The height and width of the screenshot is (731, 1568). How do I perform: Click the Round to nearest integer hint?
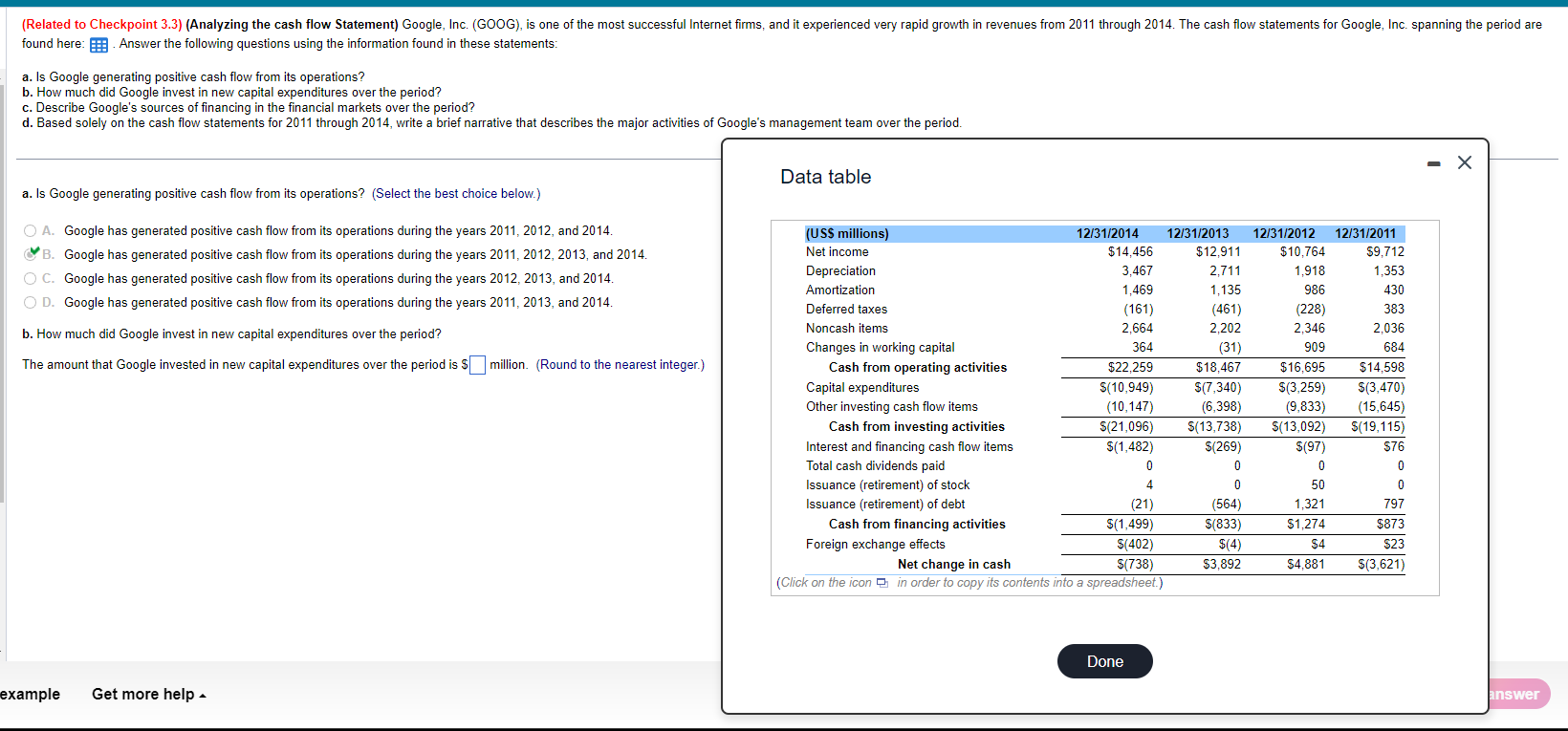620,365
